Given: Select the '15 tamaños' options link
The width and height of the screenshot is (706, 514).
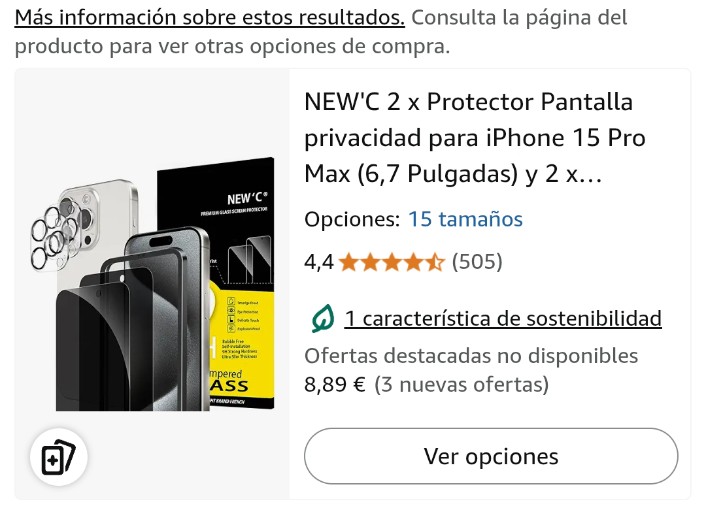Looking at the screenshot, I should coord(465,219).
